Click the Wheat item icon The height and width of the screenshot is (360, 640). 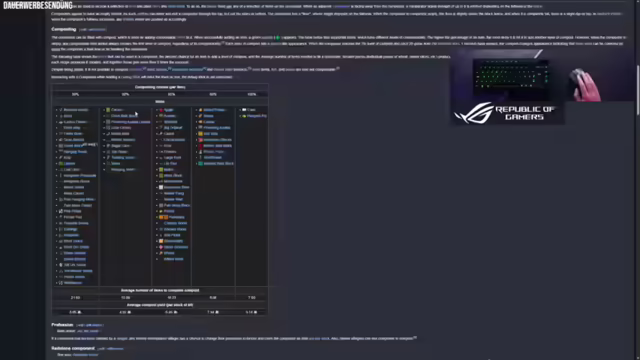tap(161, 253)
